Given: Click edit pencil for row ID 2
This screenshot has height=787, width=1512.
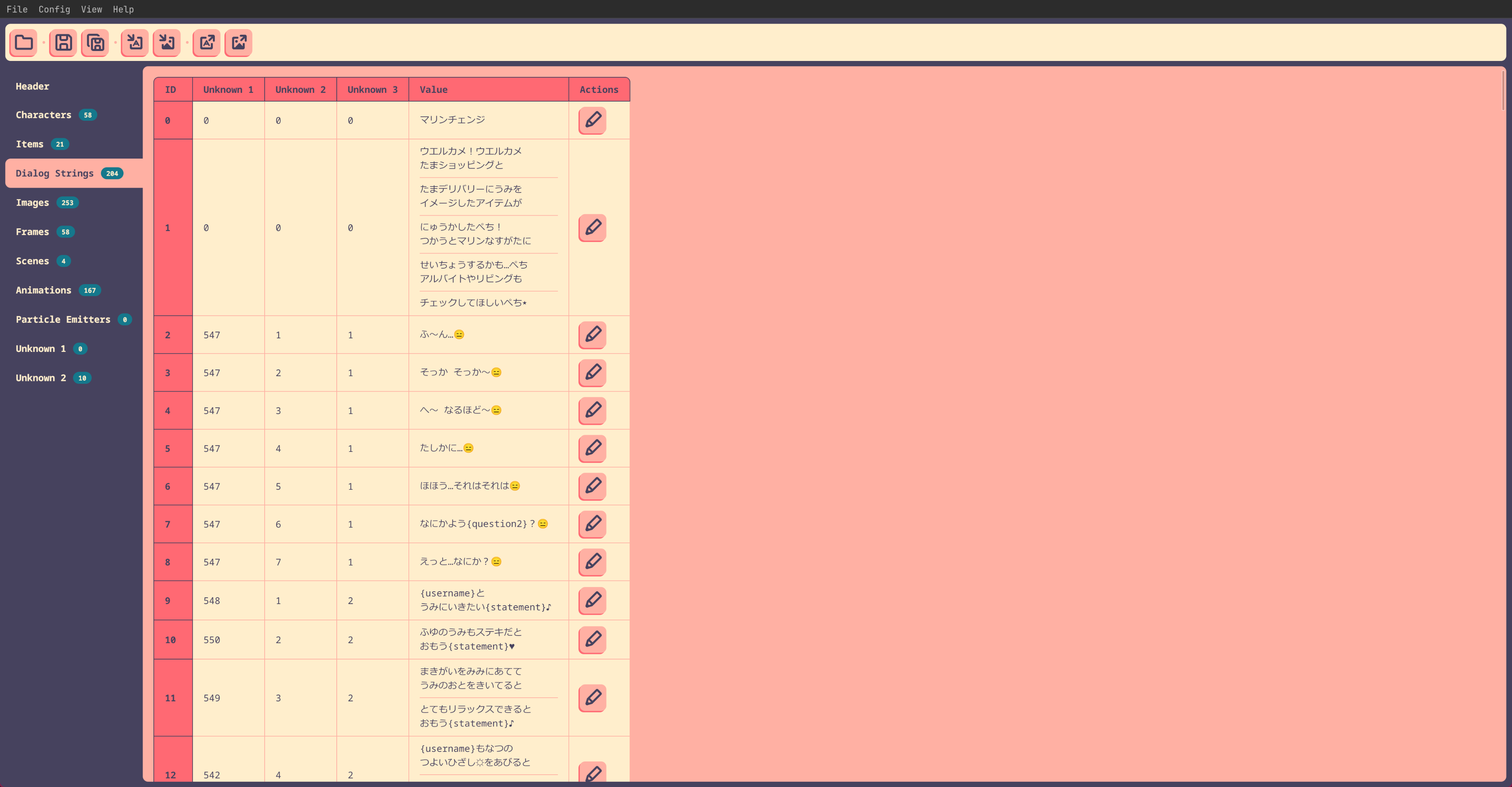Looking at the screenshot, I should coord(593,334).
